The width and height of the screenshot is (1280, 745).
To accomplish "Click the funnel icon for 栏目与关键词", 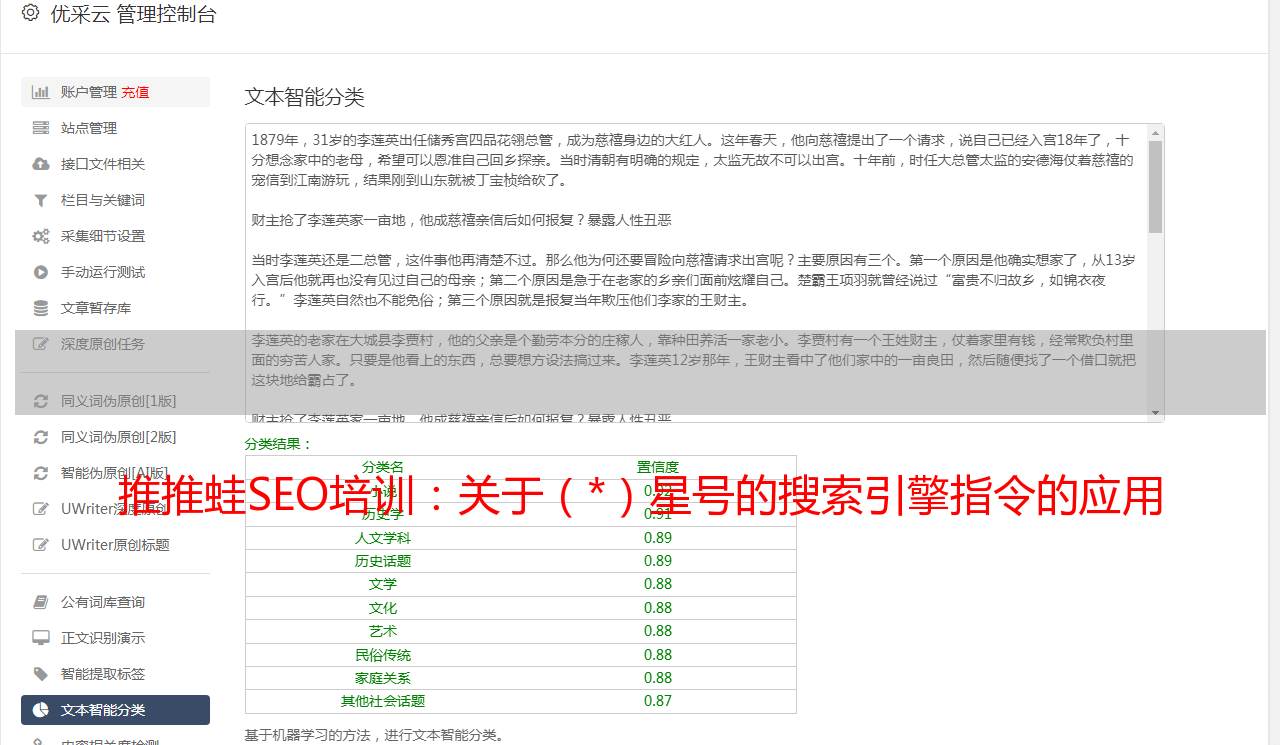I will [x=41, y=200].
